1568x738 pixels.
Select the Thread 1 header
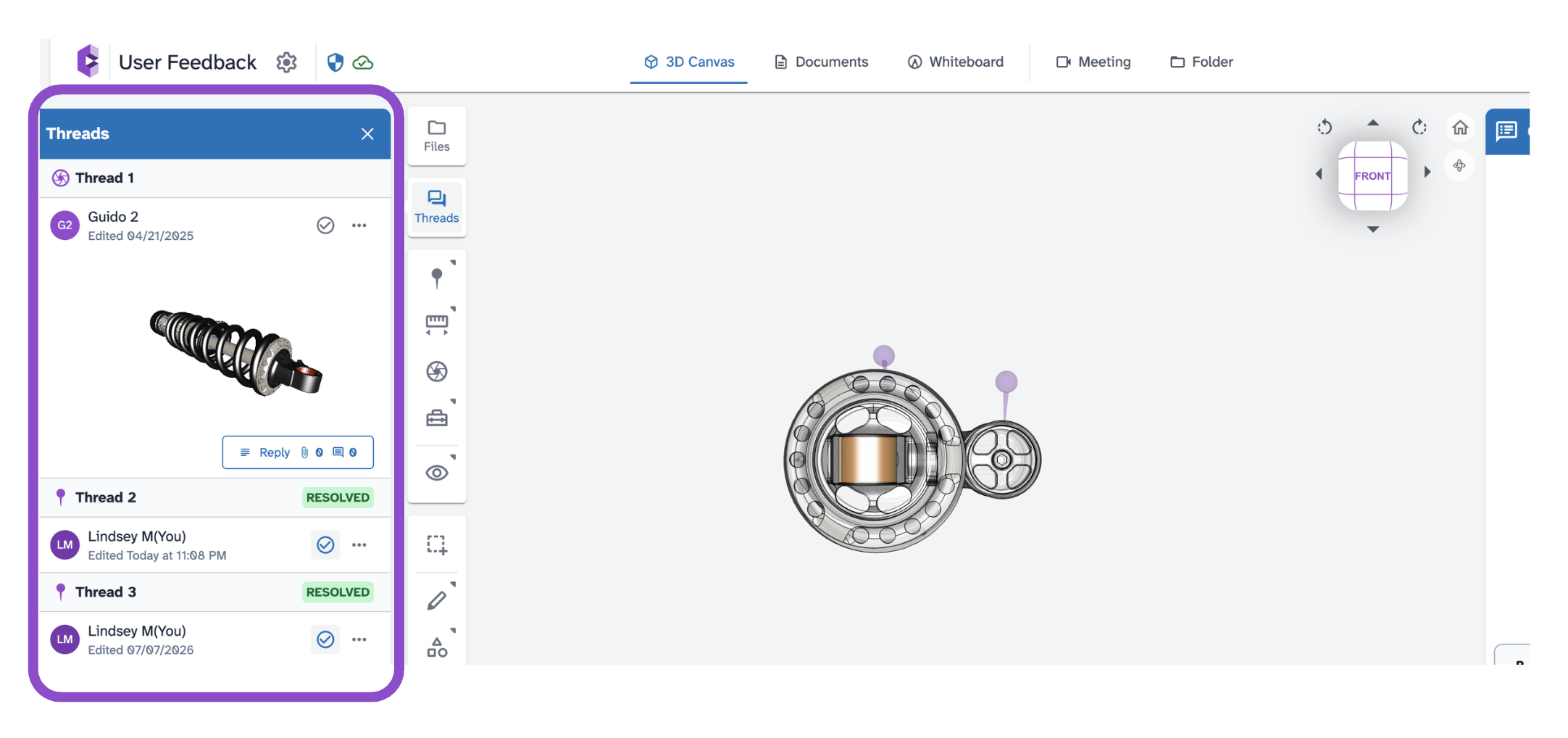[215, 178]
